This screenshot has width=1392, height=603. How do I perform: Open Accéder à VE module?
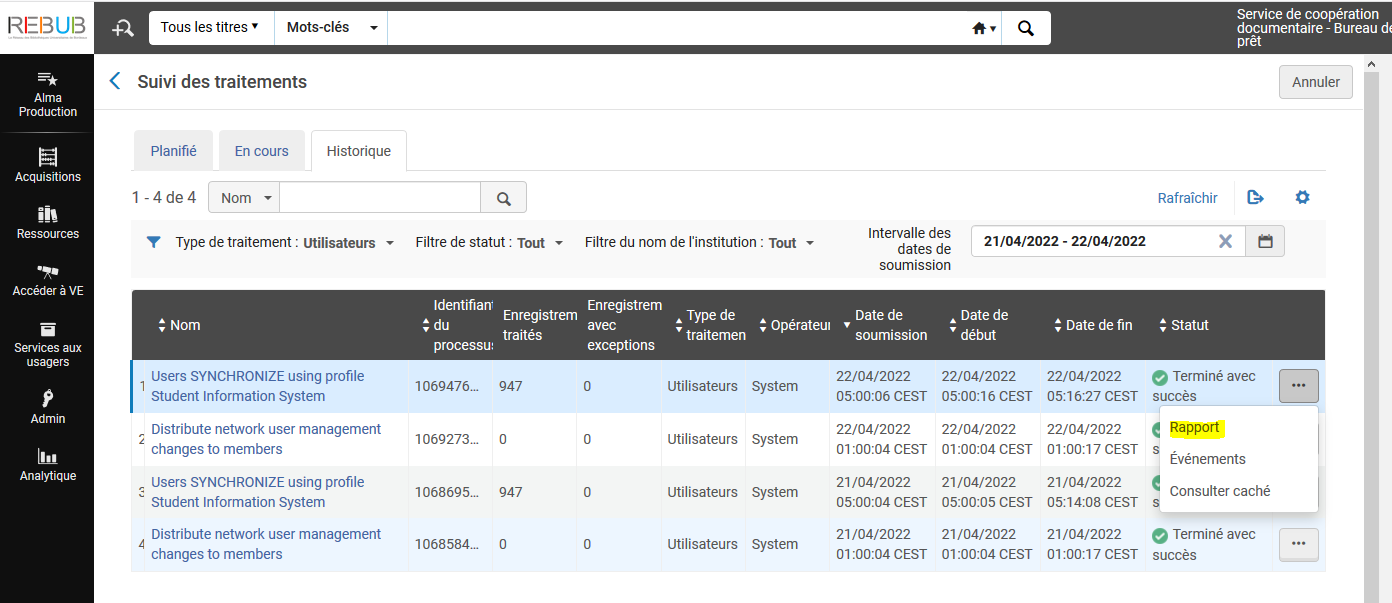pyautogui.click(x=47, y=280)
